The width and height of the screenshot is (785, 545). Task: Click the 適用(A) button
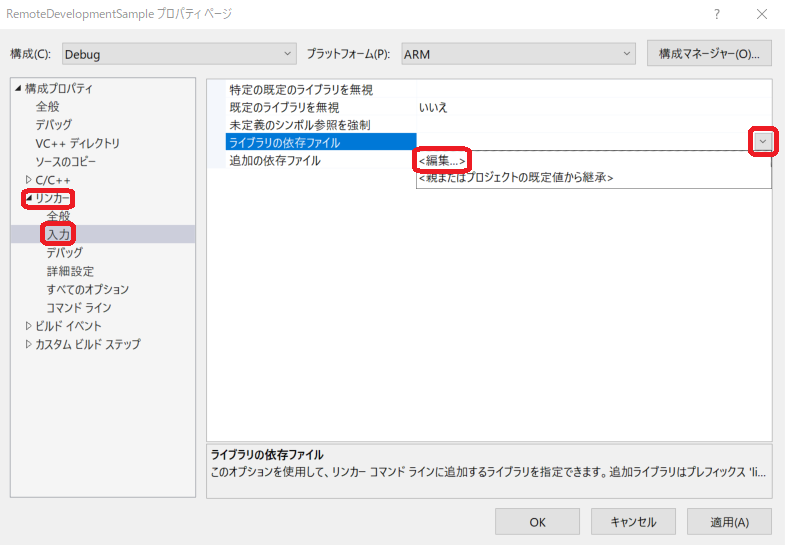[729, 522]
